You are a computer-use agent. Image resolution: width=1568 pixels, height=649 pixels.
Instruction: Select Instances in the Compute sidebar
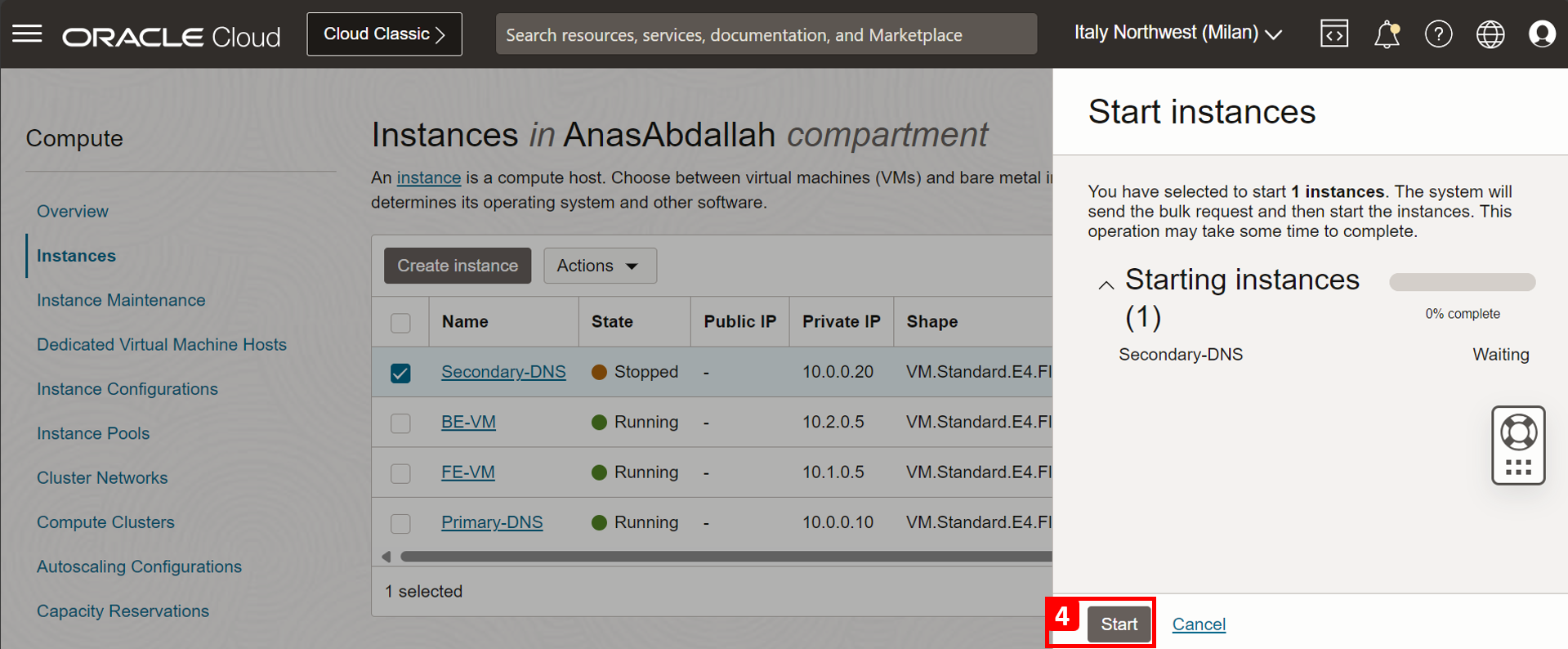tap(76, 256)
